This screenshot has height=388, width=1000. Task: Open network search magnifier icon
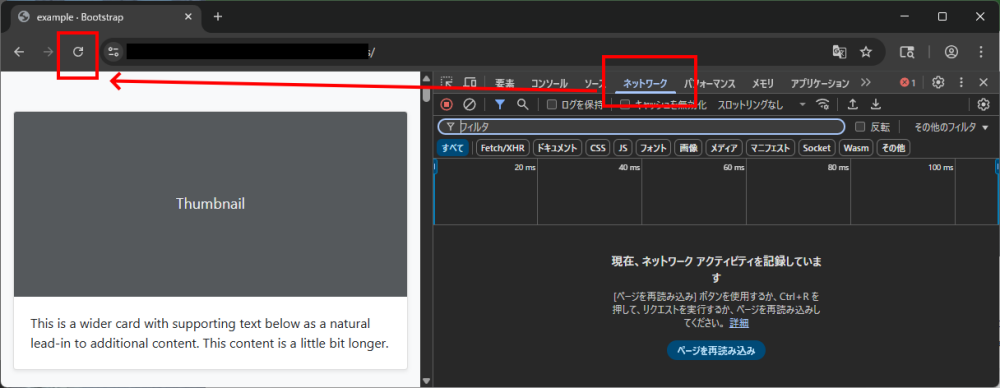click(x=522, y=104)
